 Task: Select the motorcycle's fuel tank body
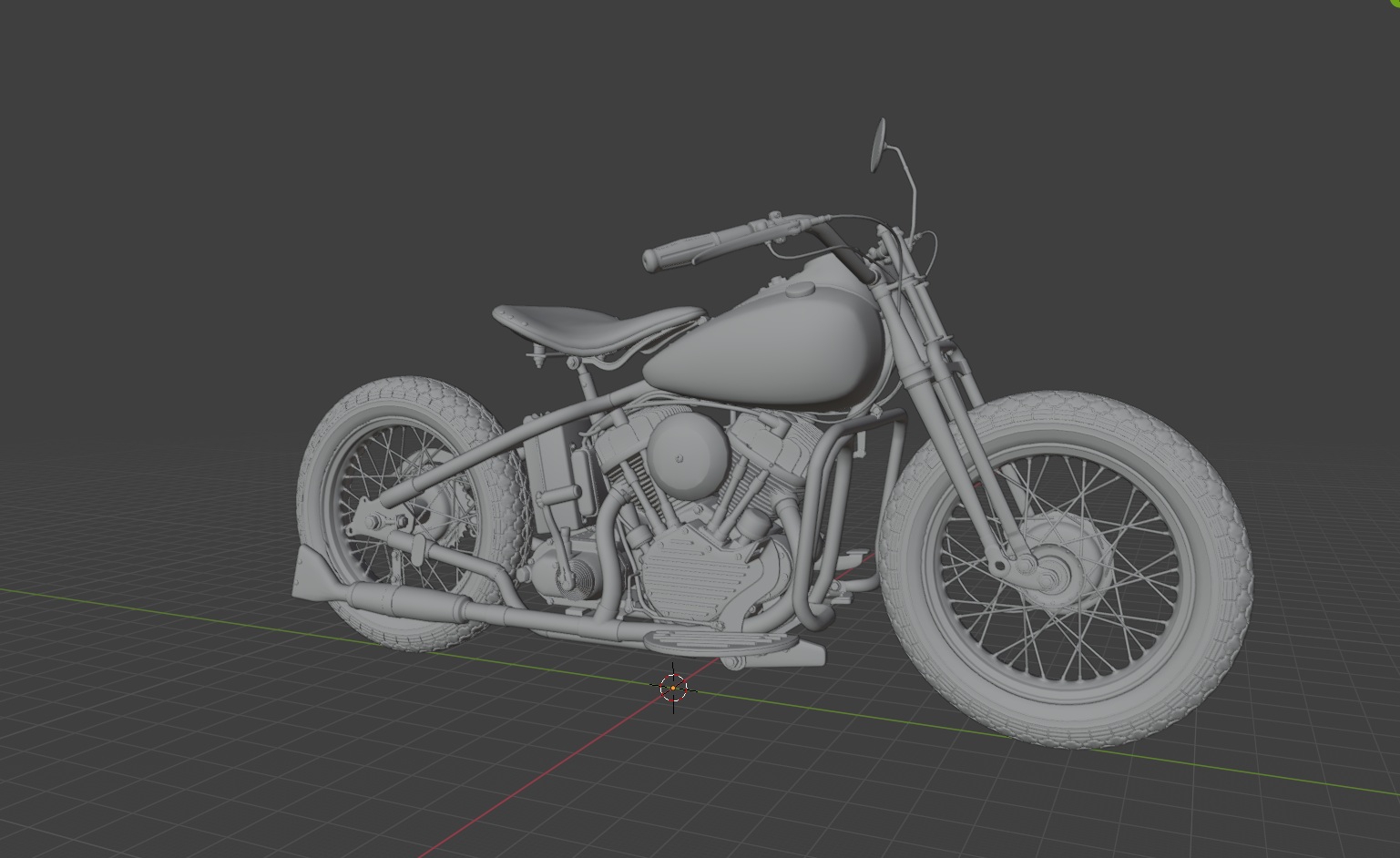[x=763, y=347]
